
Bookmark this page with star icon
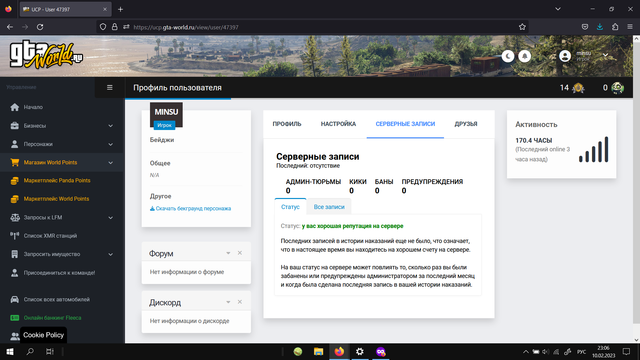(x=522, y=27)
